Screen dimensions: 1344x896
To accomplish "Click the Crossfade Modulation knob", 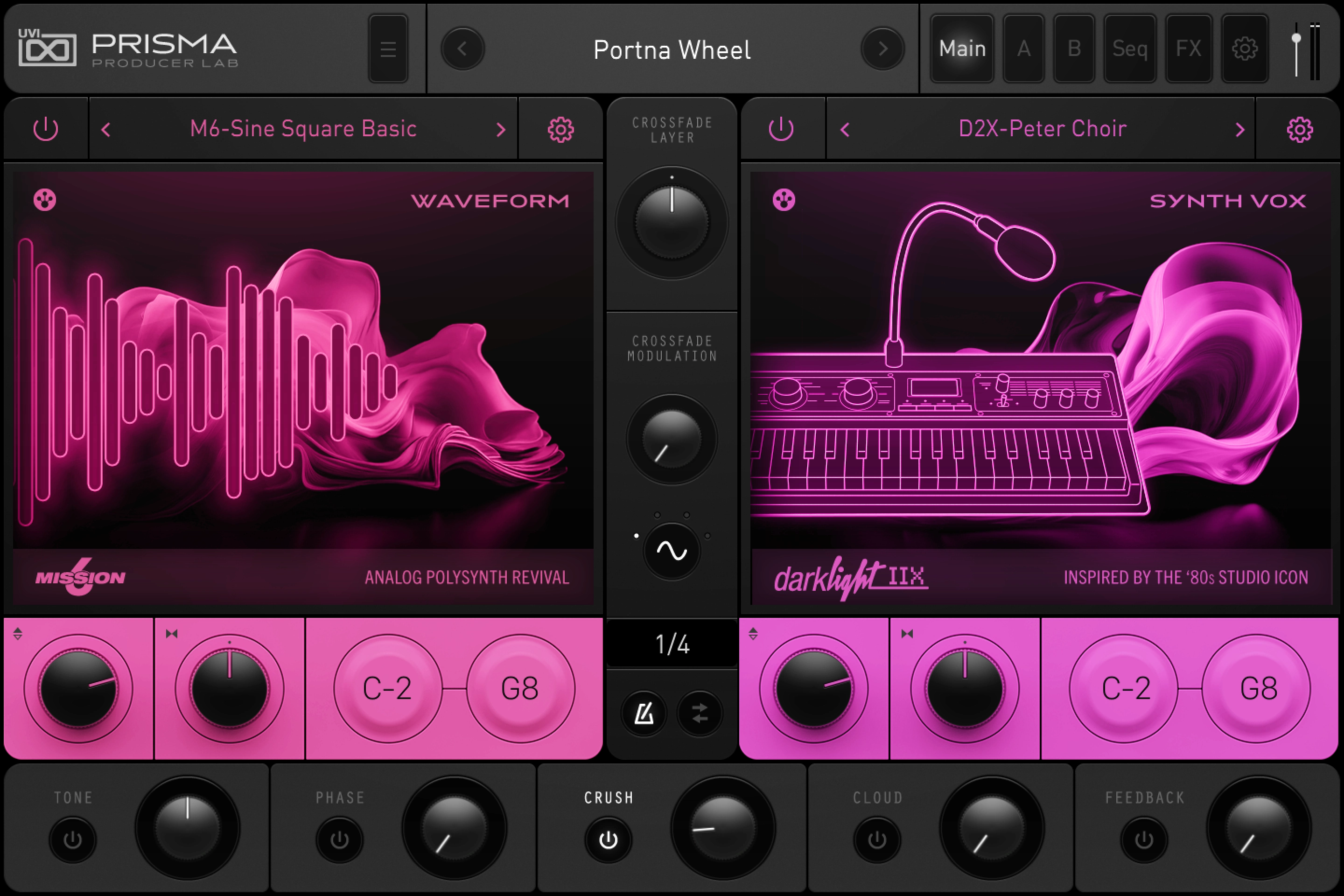I will [x=672, y=439].
